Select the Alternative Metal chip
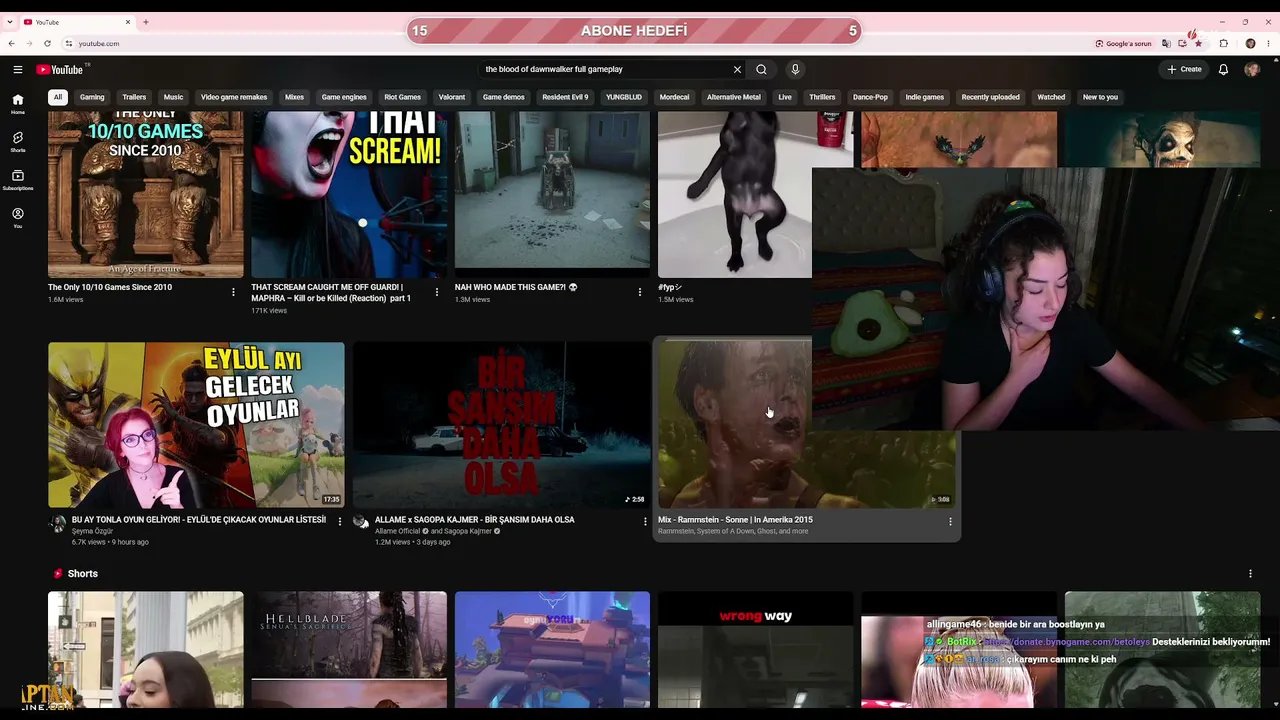This screenshot has height=720, width=1280. point(734,97)
